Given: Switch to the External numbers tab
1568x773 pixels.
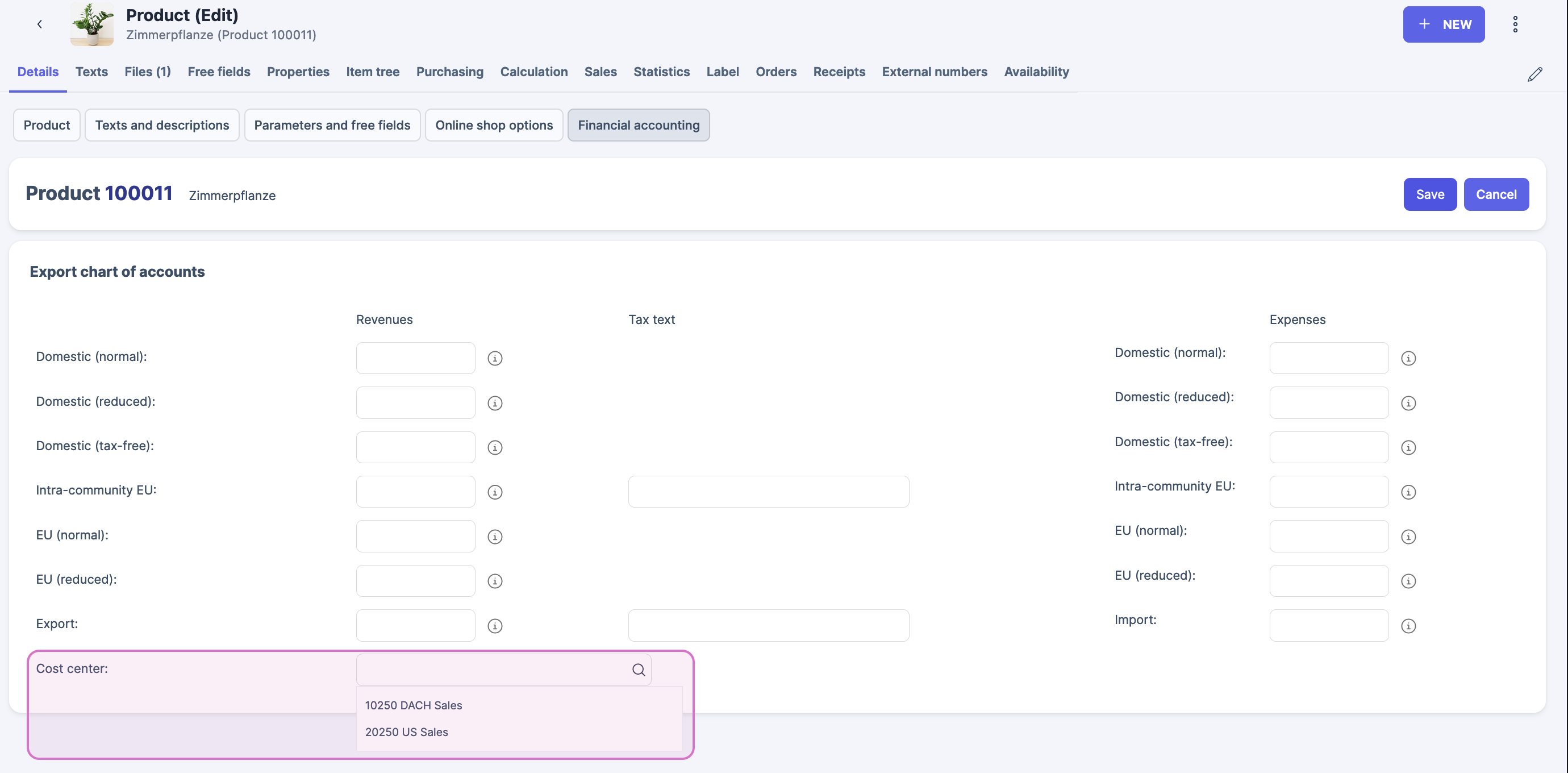Looking at the screenshot, I should 935,71.
